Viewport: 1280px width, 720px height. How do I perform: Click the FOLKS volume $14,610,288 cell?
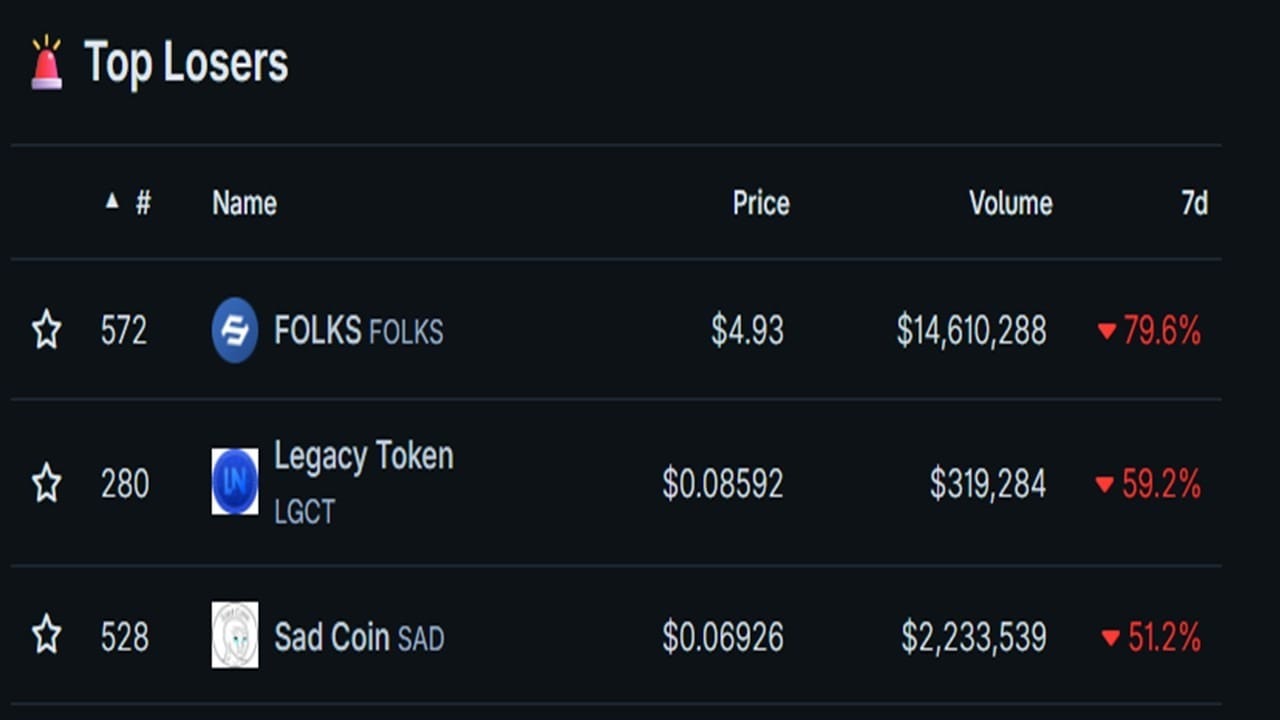point(971,330)
